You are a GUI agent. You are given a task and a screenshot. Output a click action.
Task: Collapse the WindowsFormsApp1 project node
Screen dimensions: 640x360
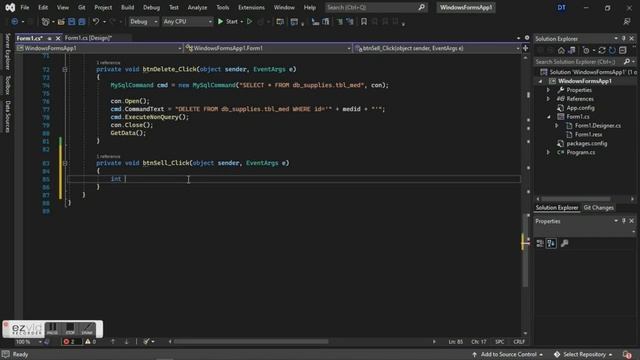pyautogui.click(x=541, y=81)
